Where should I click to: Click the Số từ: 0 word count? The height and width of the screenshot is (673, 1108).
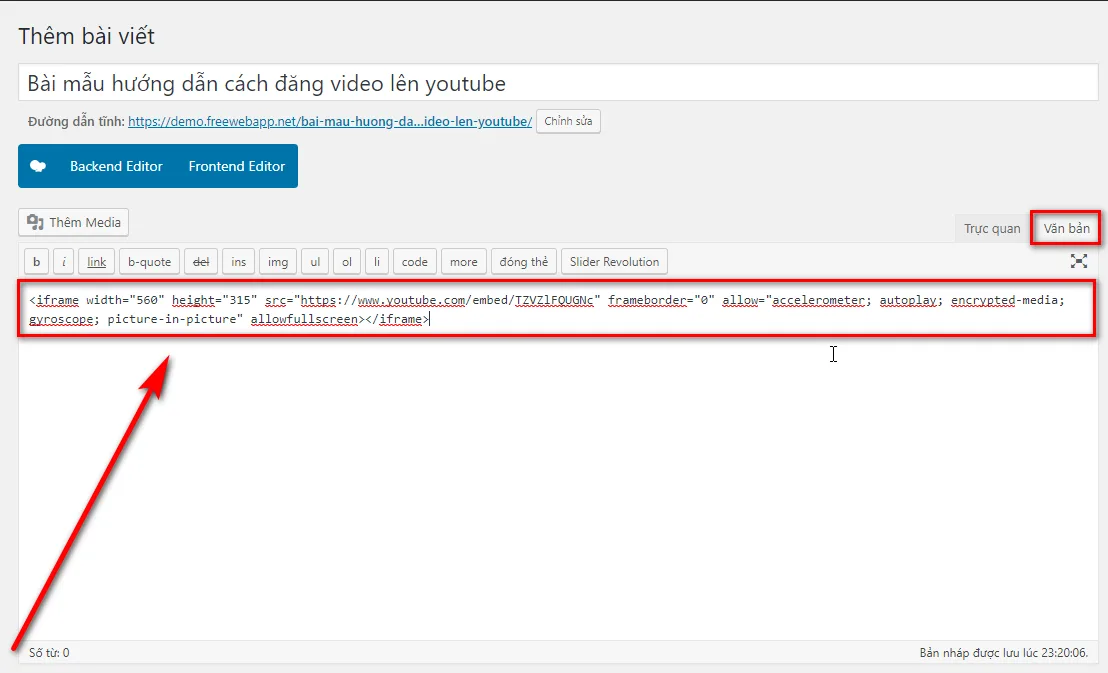coord(49,652)
